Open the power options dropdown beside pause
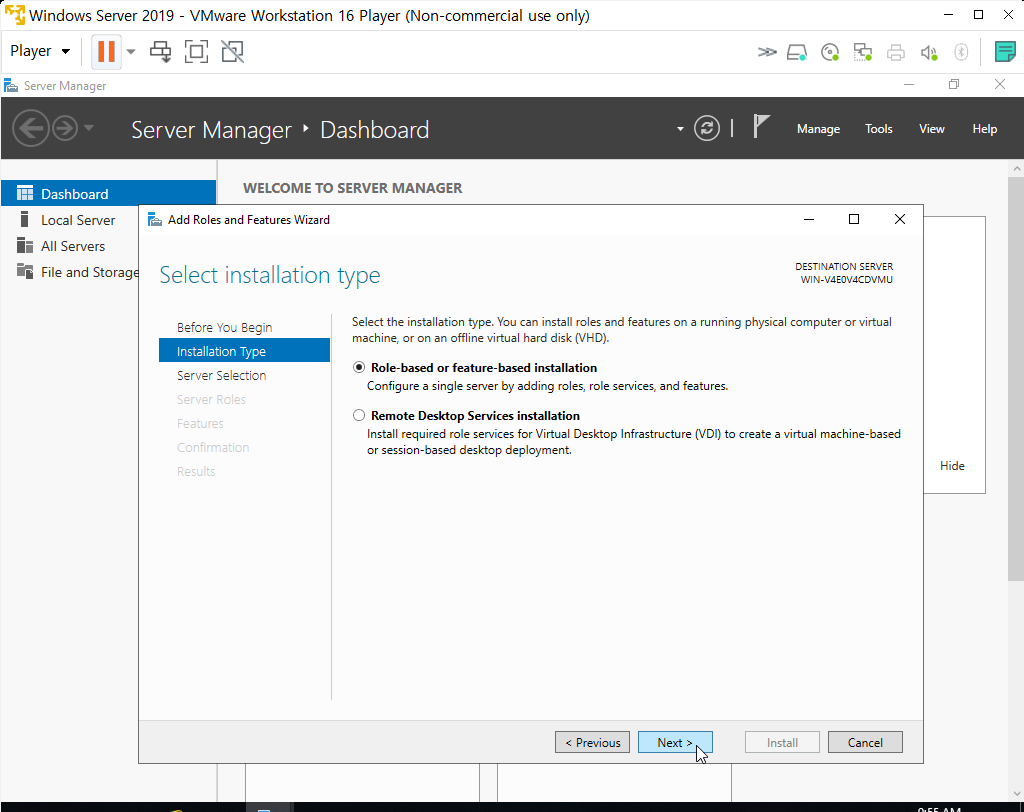The height and width of the screenshot is (812, 1024). (131, 52)
